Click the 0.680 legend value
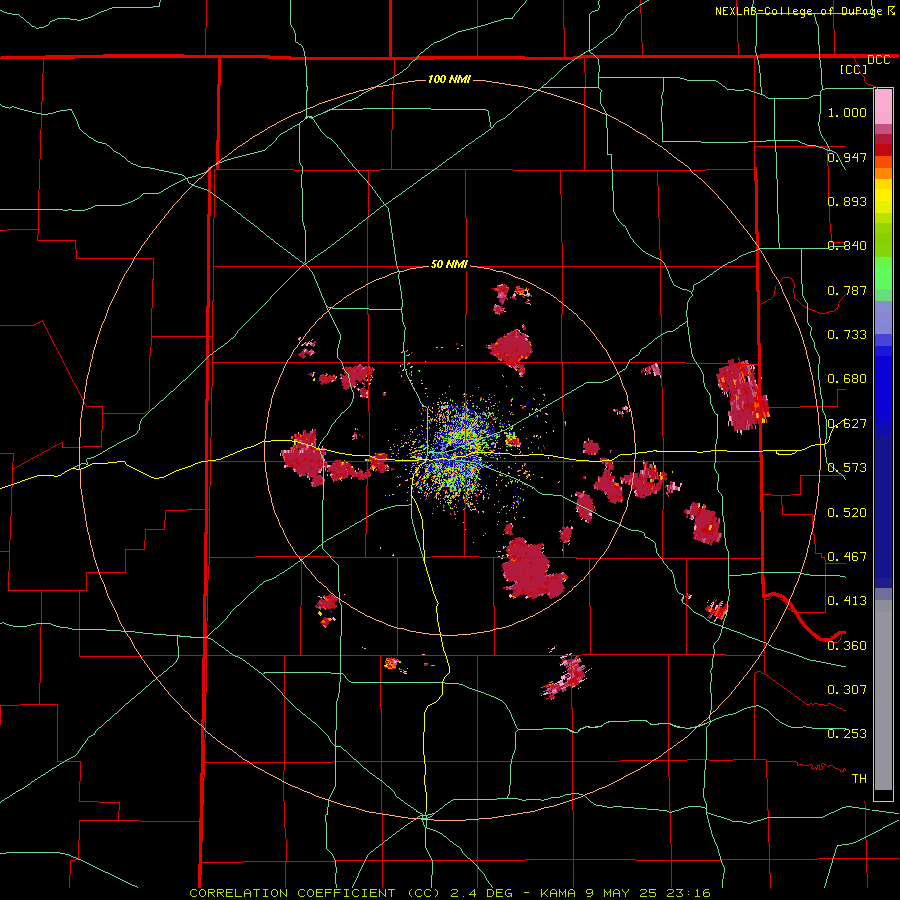900x900 pixels. (x=847, y=379)
